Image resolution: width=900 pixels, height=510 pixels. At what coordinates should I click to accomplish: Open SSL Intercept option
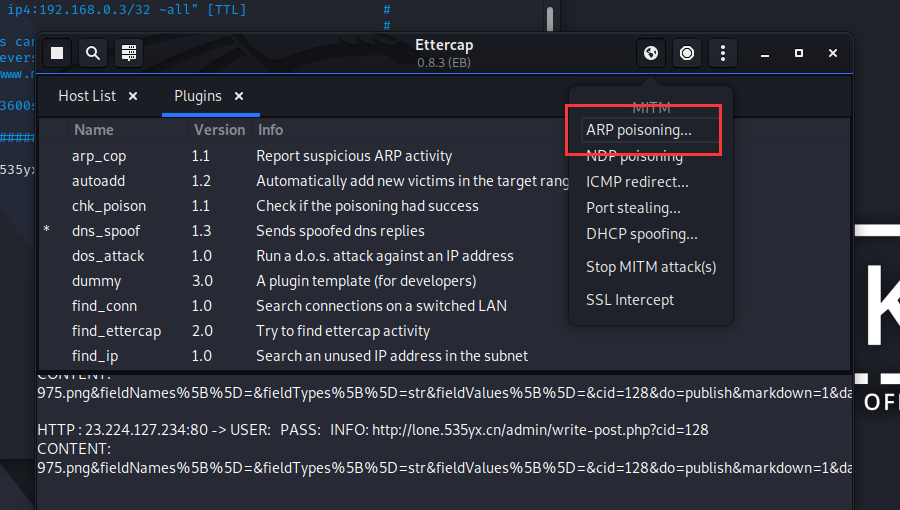(x=630, y=300)
